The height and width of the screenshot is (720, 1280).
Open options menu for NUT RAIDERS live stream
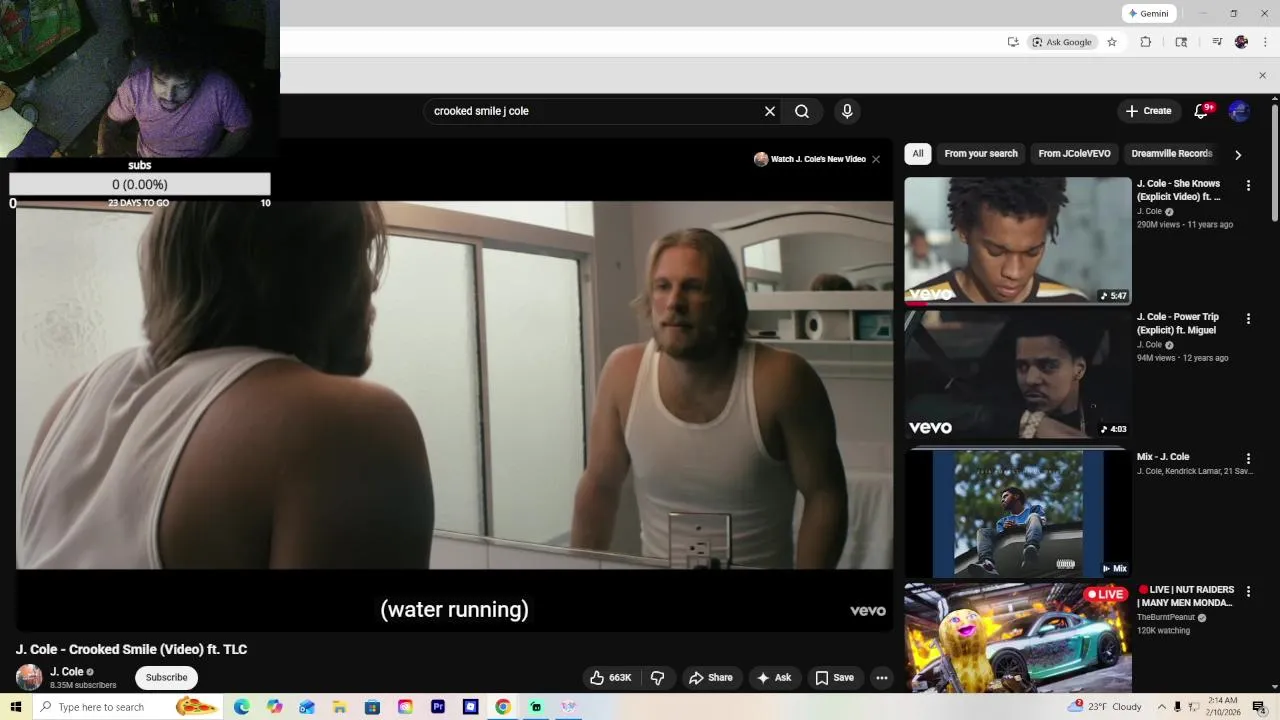[1248, 592]
